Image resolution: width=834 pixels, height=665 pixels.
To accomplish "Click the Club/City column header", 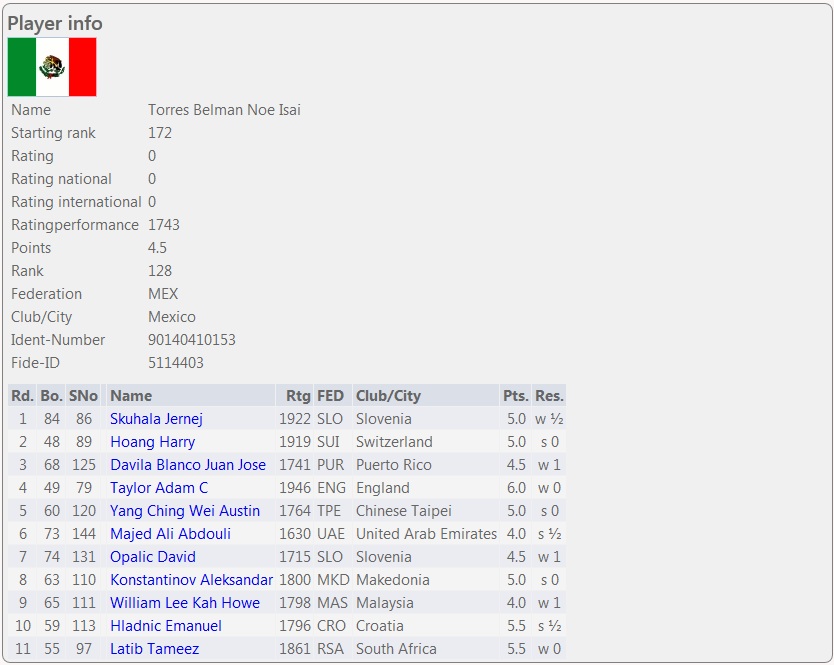I will coord(388,396).
